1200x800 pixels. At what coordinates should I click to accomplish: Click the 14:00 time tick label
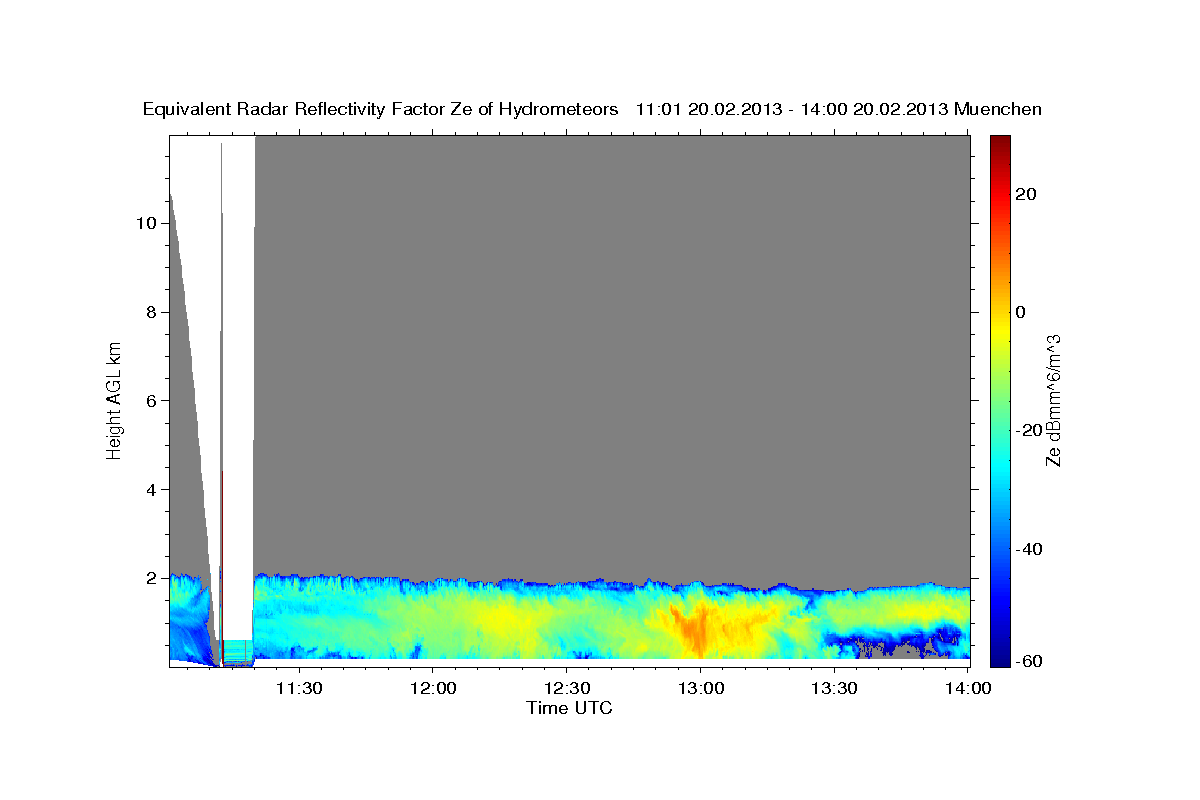pyautogui.click(x=968, y=688)
